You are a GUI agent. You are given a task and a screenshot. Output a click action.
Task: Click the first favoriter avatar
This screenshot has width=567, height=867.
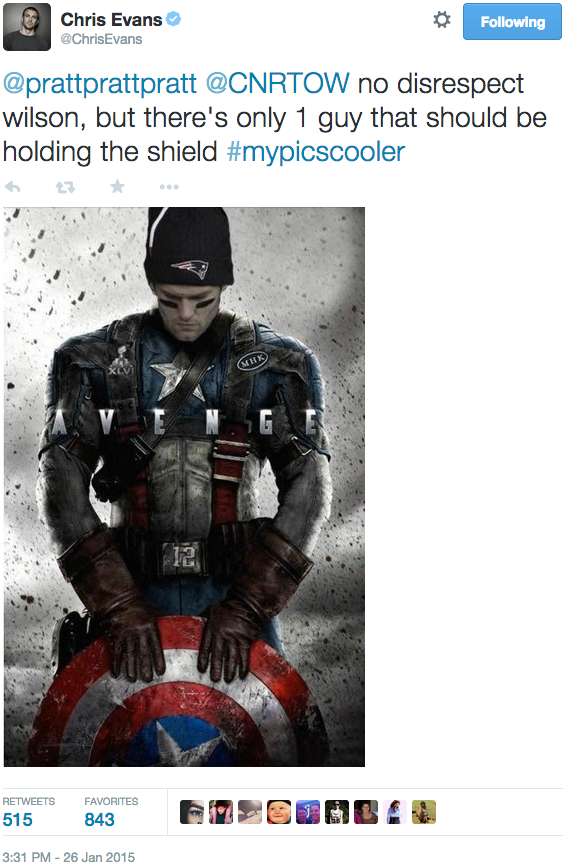(192, 812)
